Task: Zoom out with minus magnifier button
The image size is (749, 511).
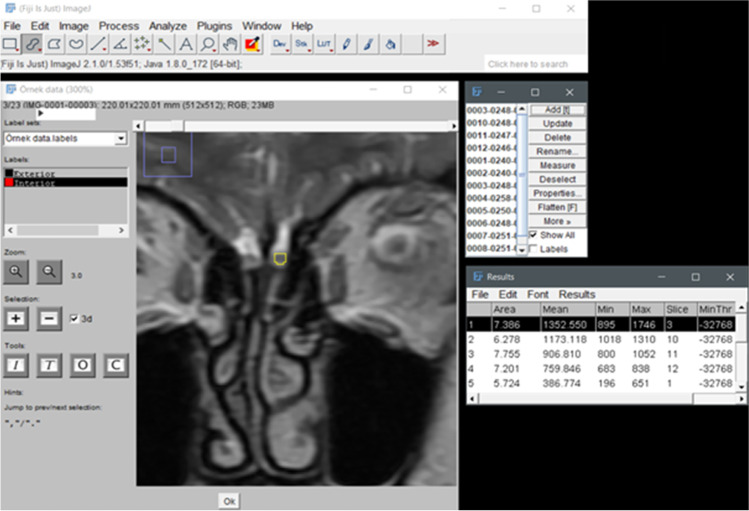Action: pyautogui.click(x=49, y=272)
